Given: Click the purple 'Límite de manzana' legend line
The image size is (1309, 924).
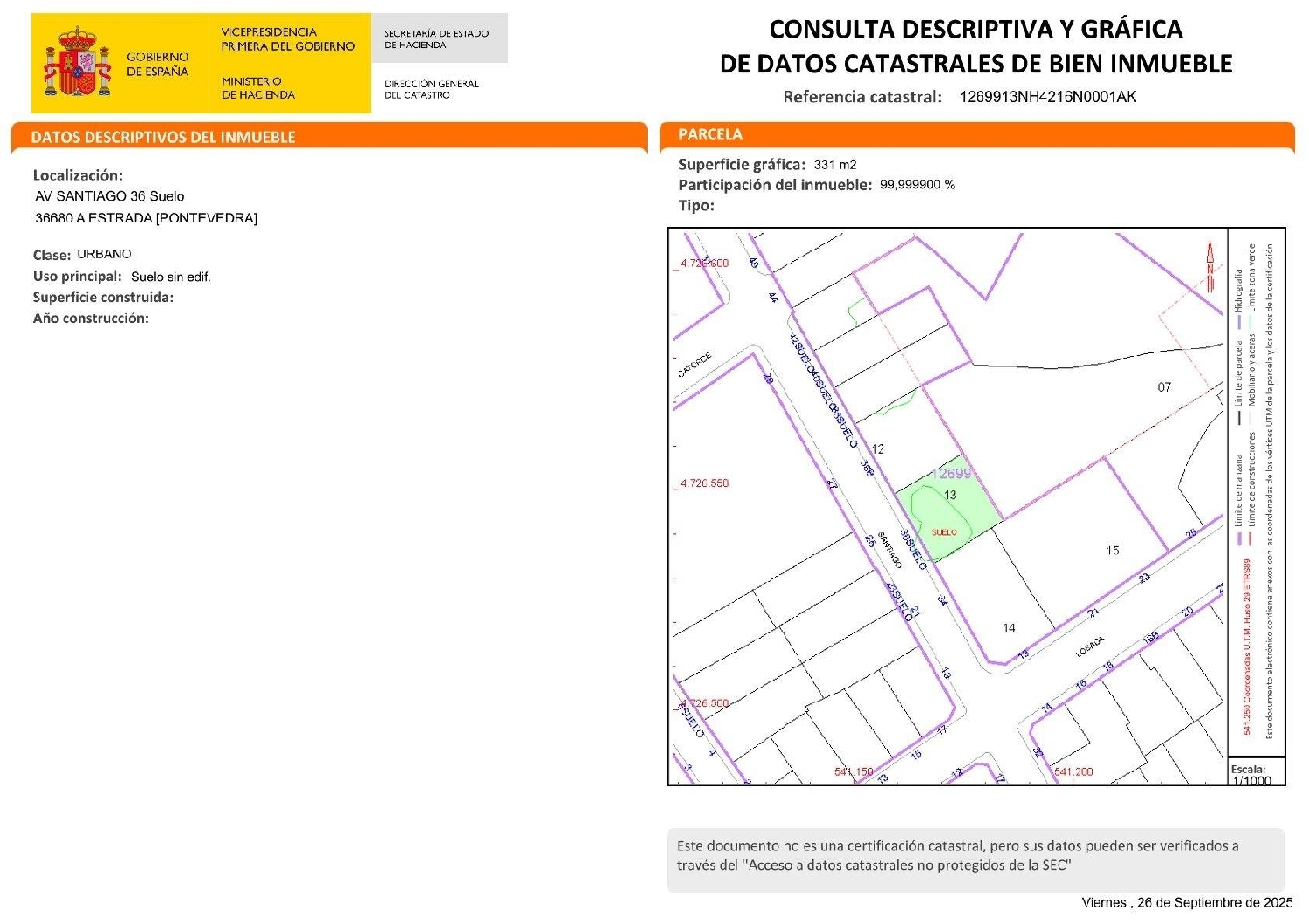Looking at the screenshot, I should pos(1238,537).
